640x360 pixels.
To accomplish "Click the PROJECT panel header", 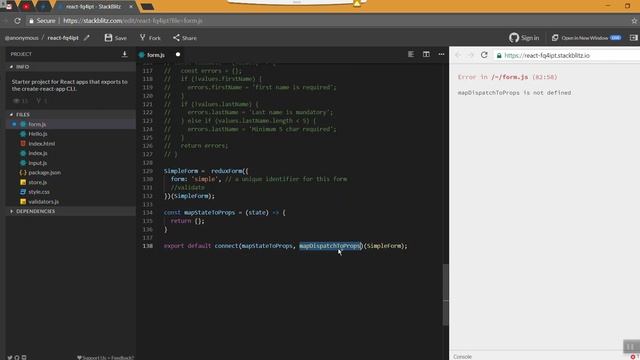I will tap(21, 54).
